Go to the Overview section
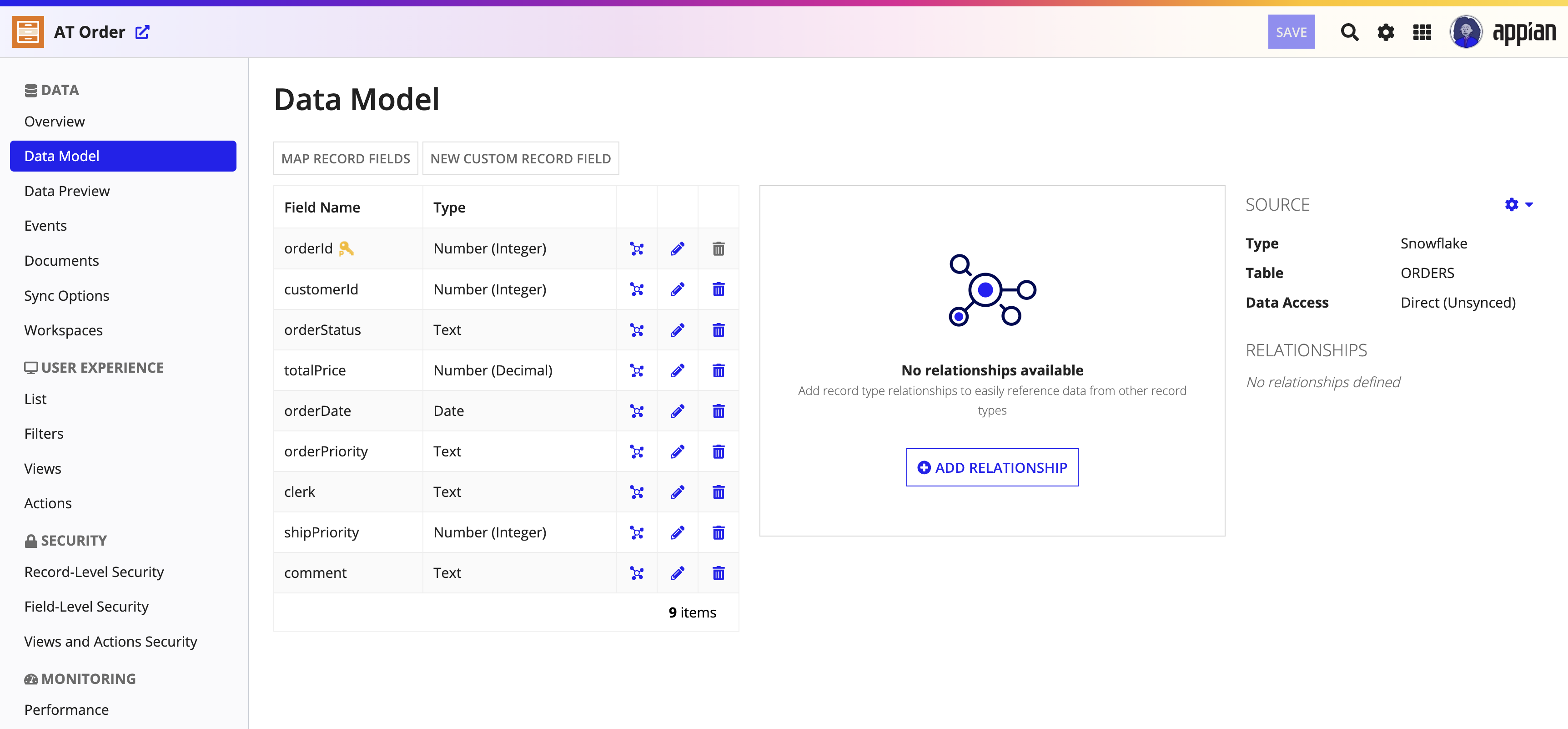Image resolution: width=1568 pixels, height=729 pixels. [54, 121]
